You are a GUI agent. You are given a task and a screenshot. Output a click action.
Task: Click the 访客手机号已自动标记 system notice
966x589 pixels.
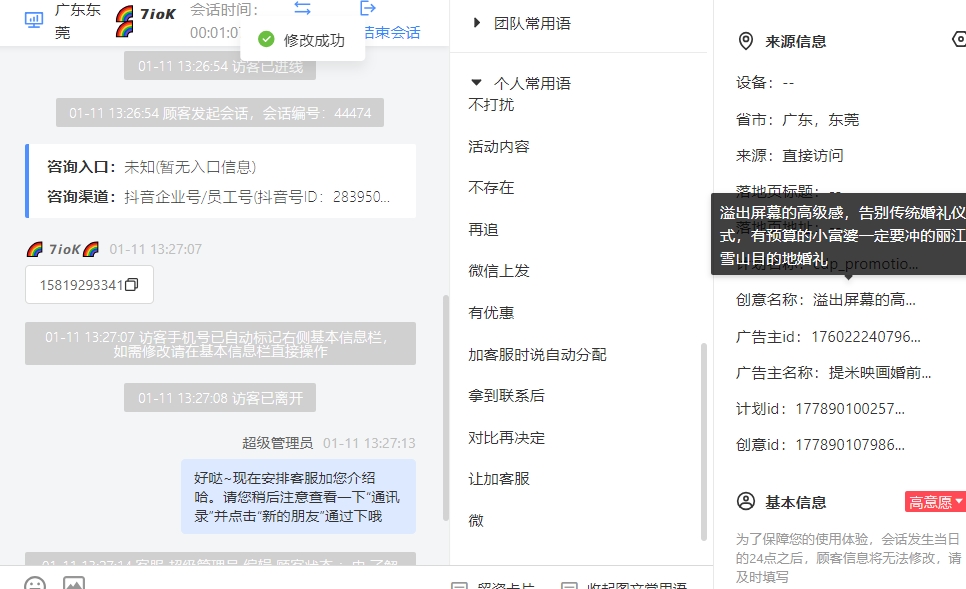point(221,344)
